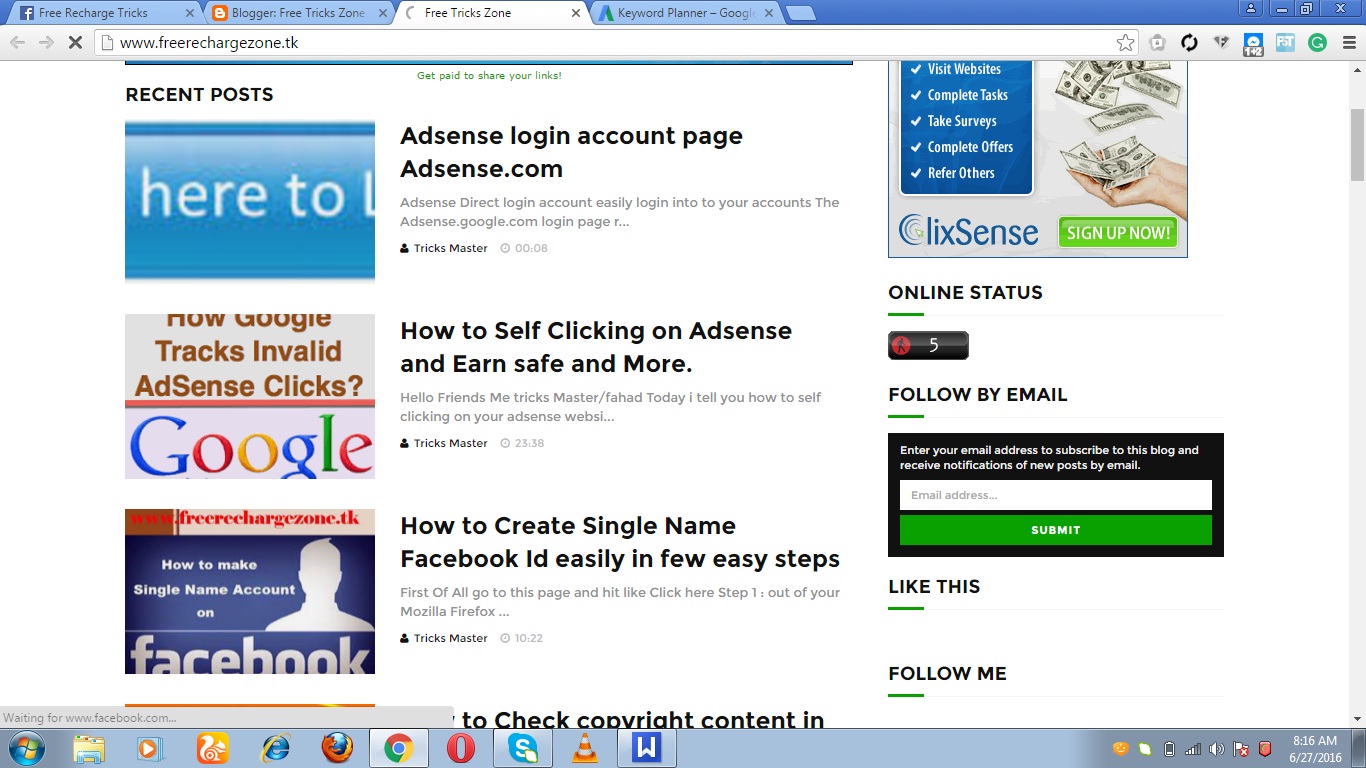This screenshot has height=768, width=1366.
Task: Click the 10:22 post timestamp
Action: tap(528, 638)
